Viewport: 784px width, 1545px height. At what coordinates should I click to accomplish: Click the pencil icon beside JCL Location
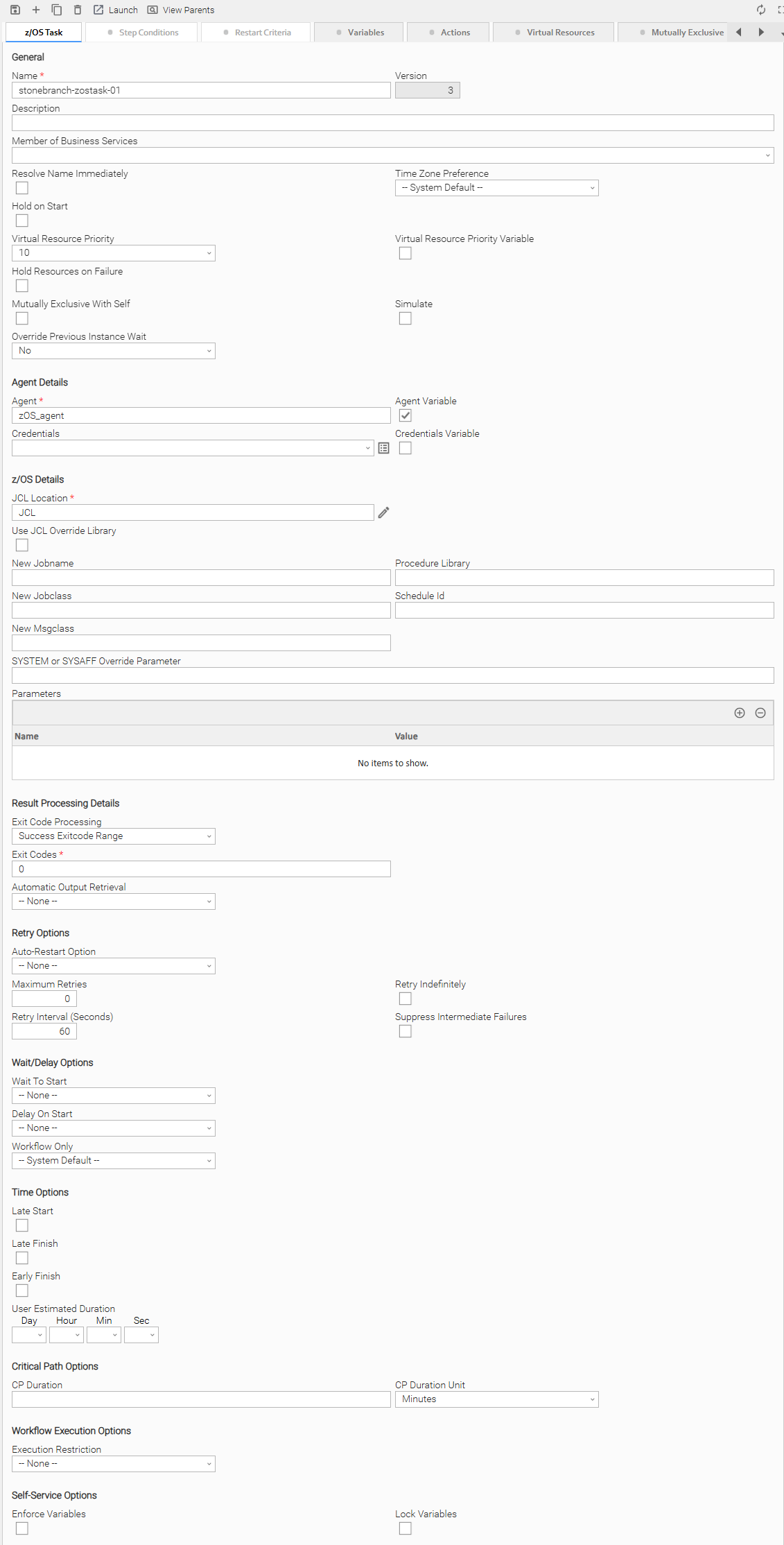point(383,512)
